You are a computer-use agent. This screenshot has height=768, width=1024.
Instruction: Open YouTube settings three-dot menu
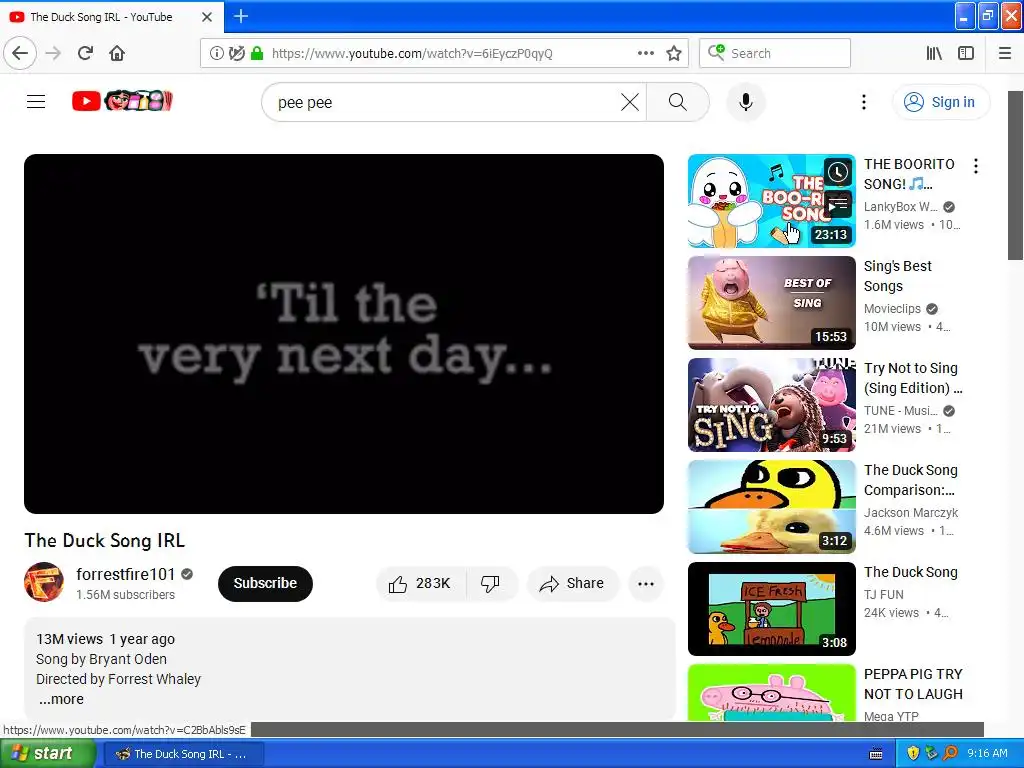tap(863, 102)
